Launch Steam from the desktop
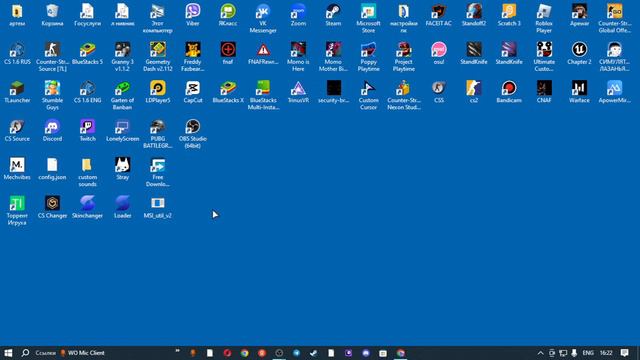 pyautogui.click(x=333, y=15)
